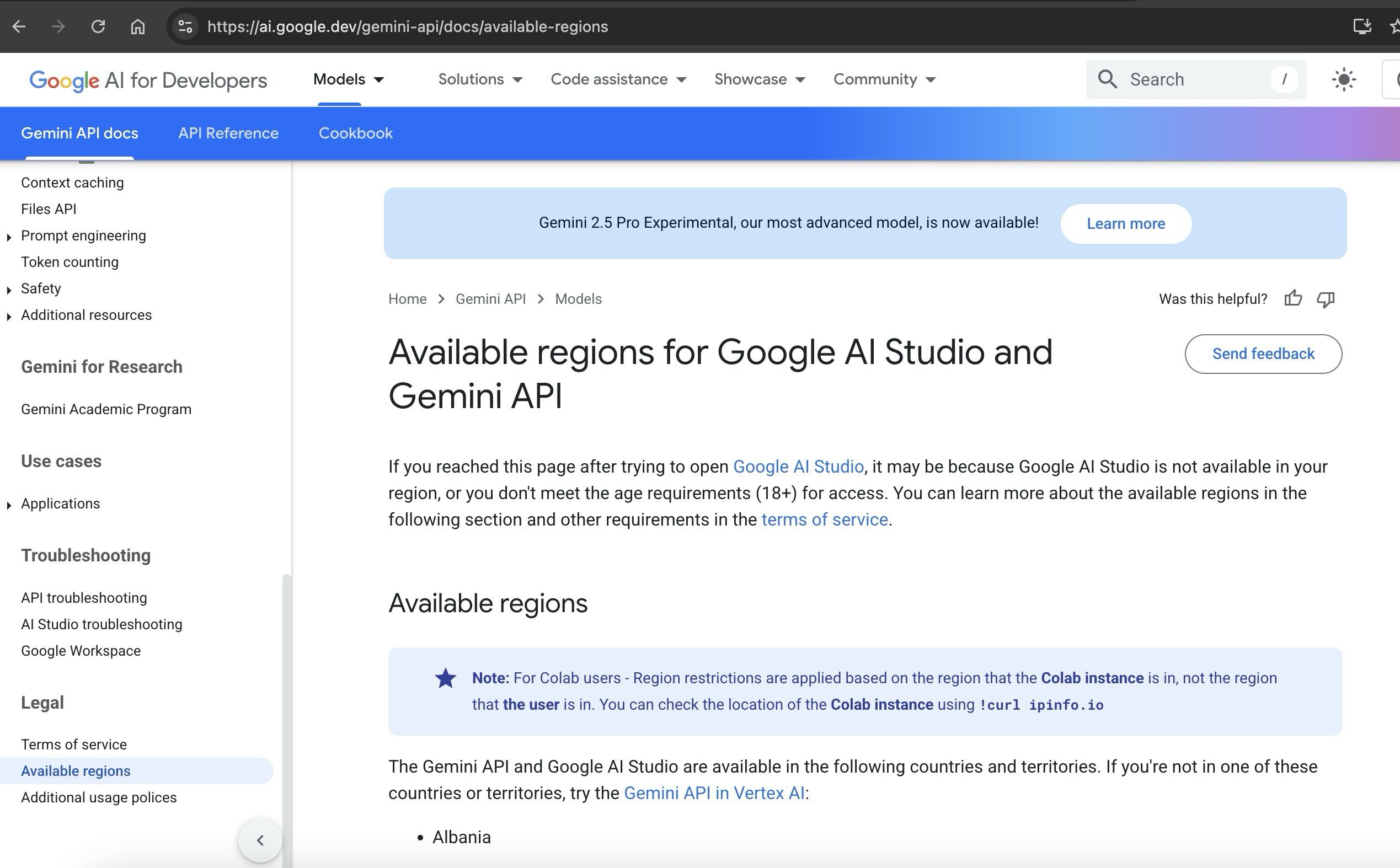
Task: Switch to the API Reference tab
Action: pyautogui.click(x=228, y=133)
